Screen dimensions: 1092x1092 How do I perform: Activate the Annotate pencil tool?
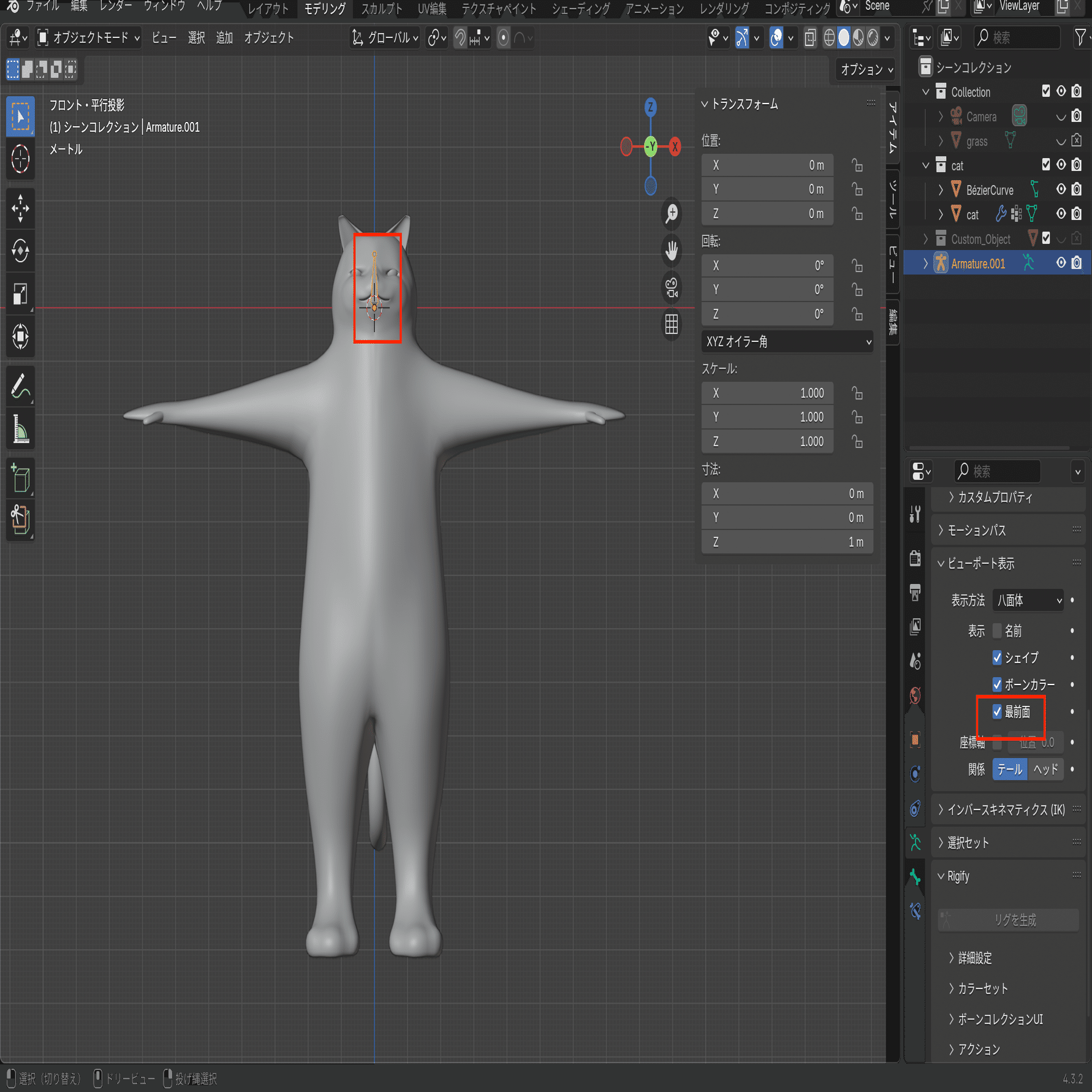[20, 387]
